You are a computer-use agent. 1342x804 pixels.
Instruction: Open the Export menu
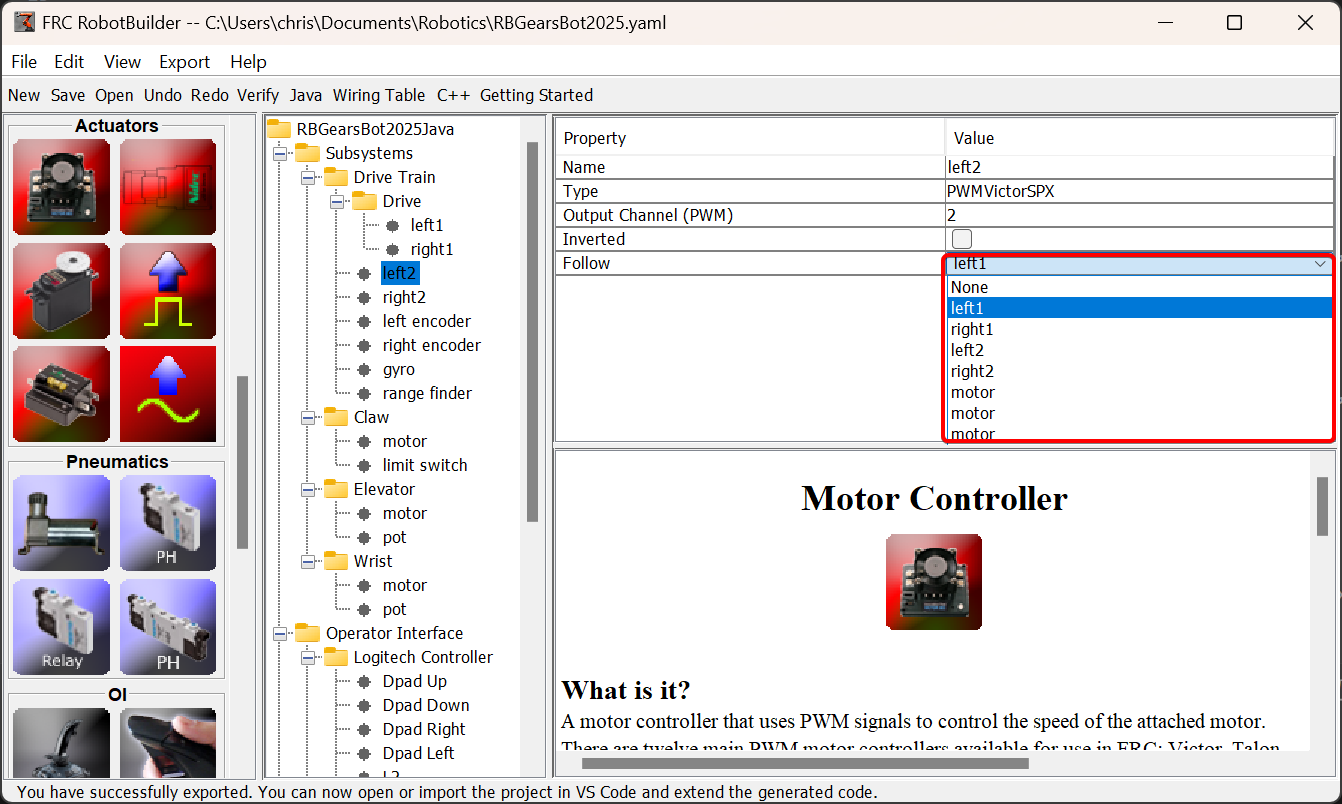click(x=184, y=62)
